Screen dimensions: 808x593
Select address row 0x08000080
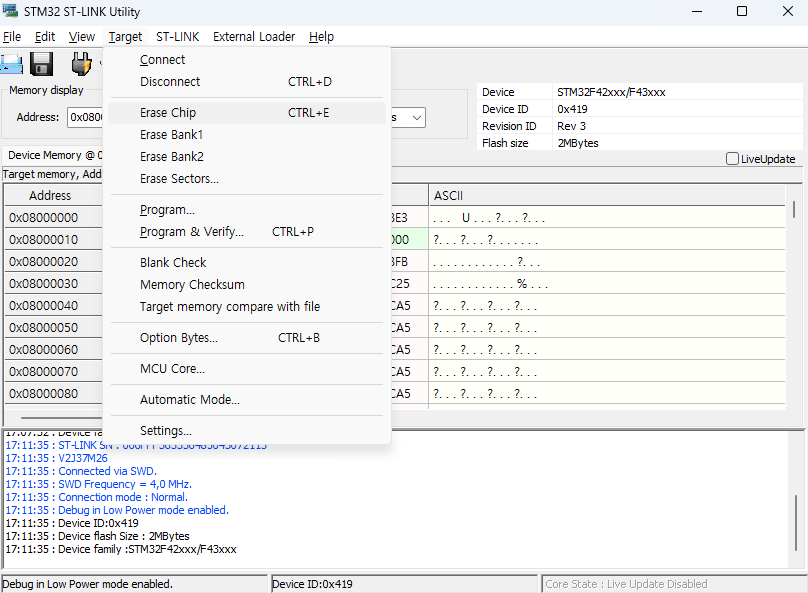click(x=44, y=394)
